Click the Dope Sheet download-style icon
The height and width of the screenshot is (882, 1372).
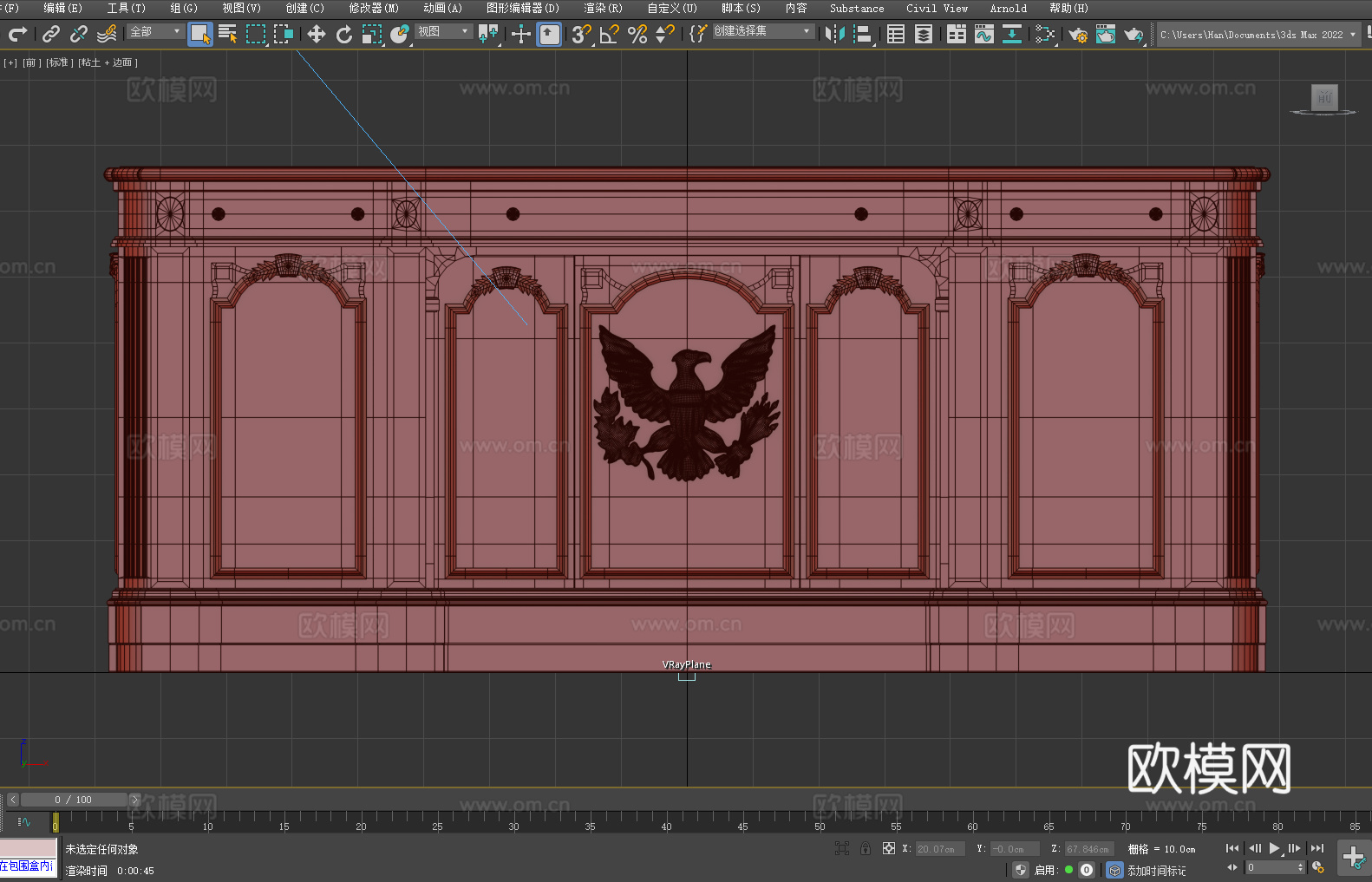(1012, 34)
